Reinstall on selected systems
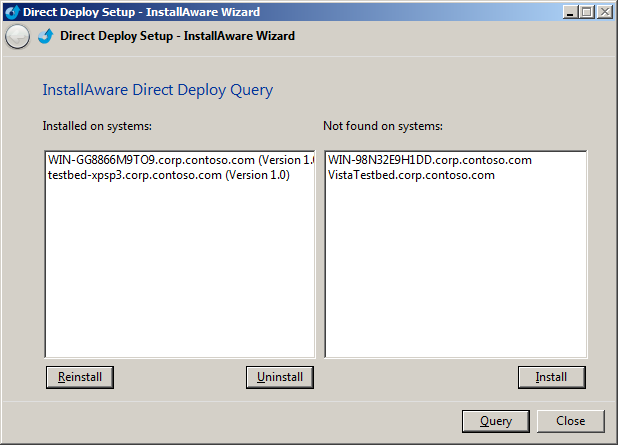Image resolution: width=618 pixels, height=445 pixels. pos(80,377)
